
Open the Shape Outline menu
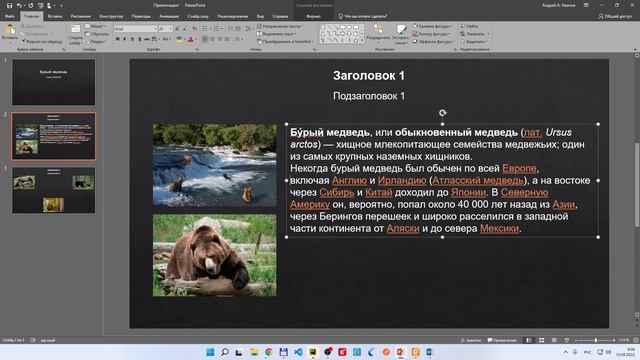point(432,34)
